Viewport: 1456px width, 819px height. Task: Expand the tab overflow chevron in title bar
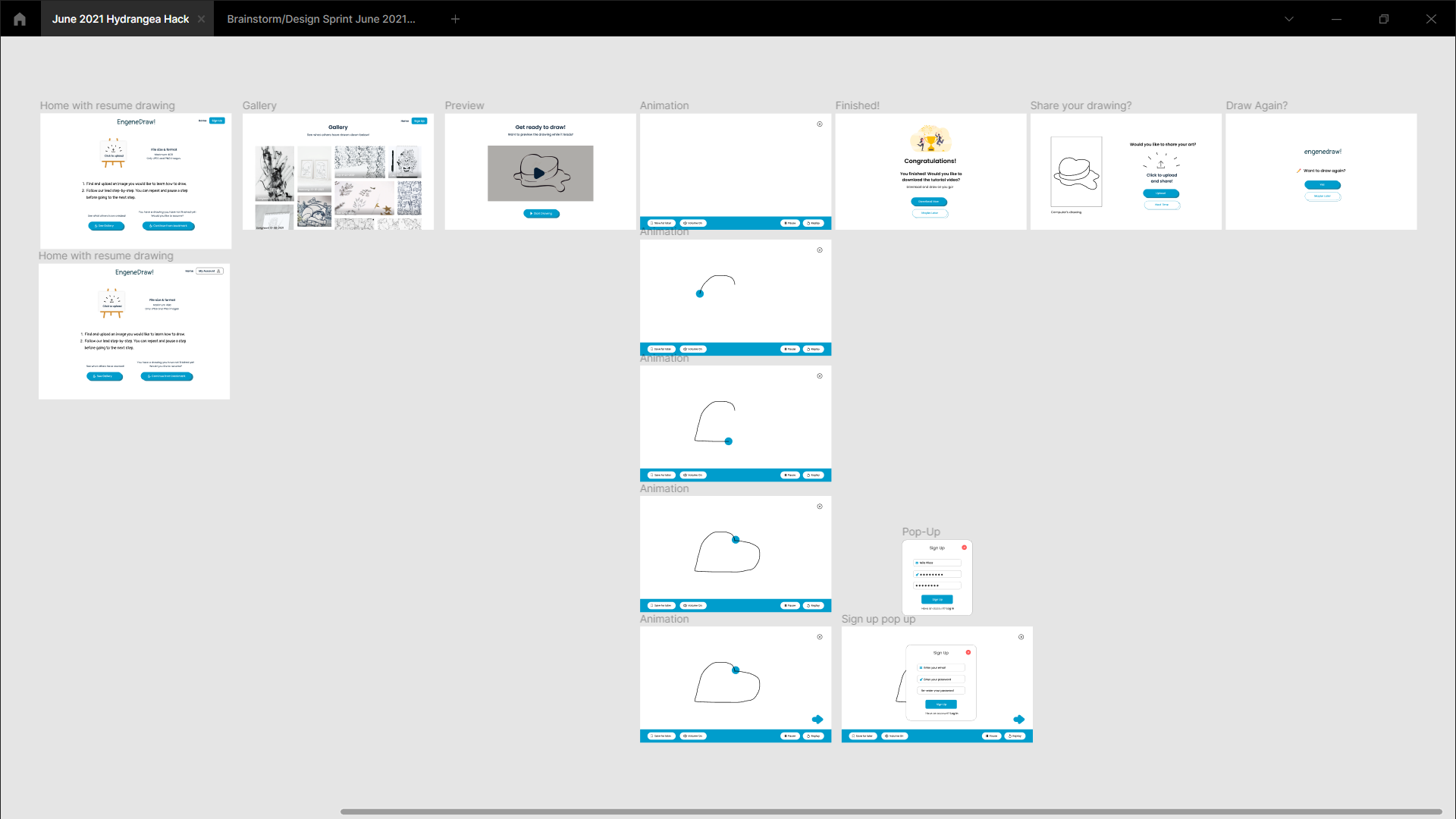[x=1288, y=19]
